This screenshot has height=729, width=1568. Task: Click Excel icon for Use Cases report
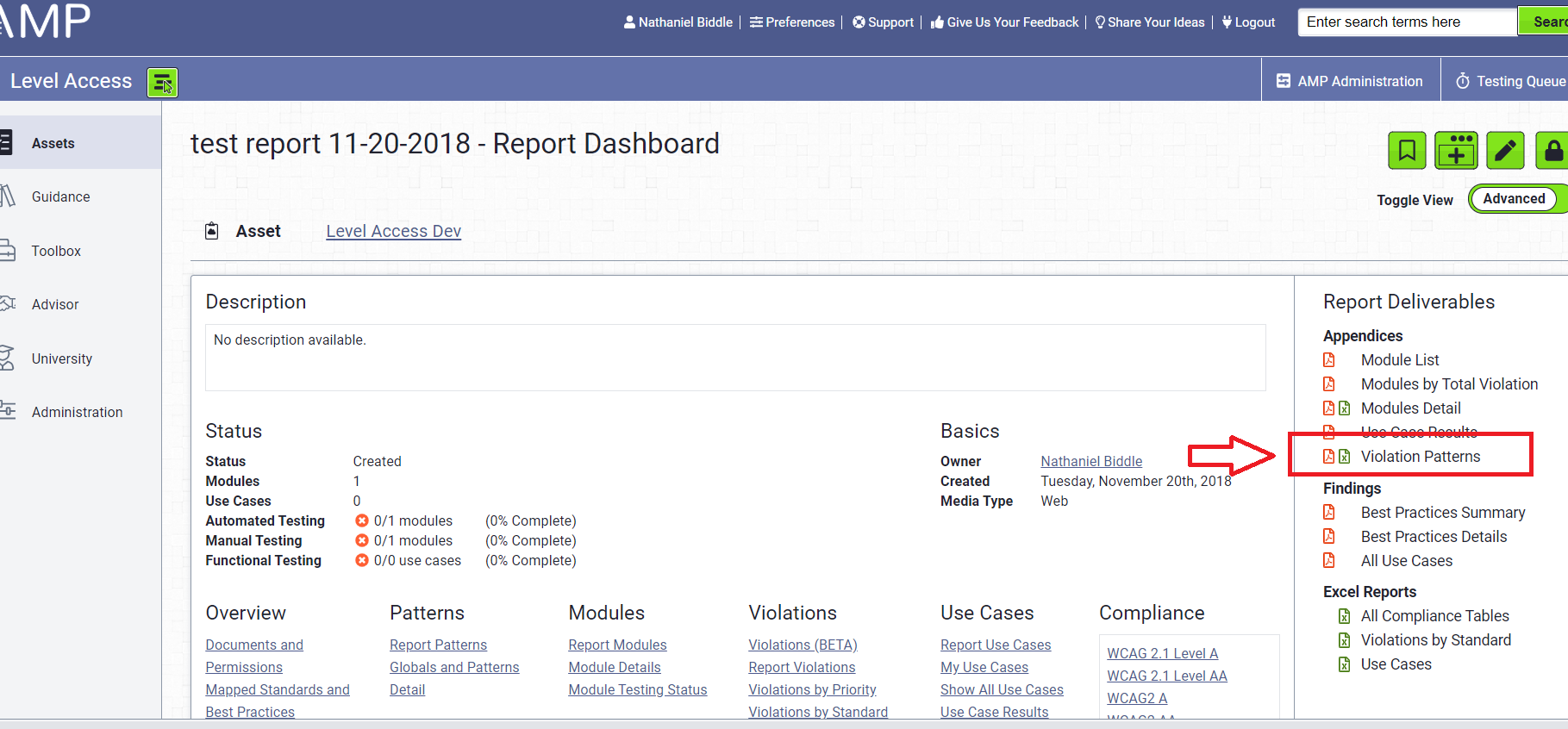pos(1344,664)
